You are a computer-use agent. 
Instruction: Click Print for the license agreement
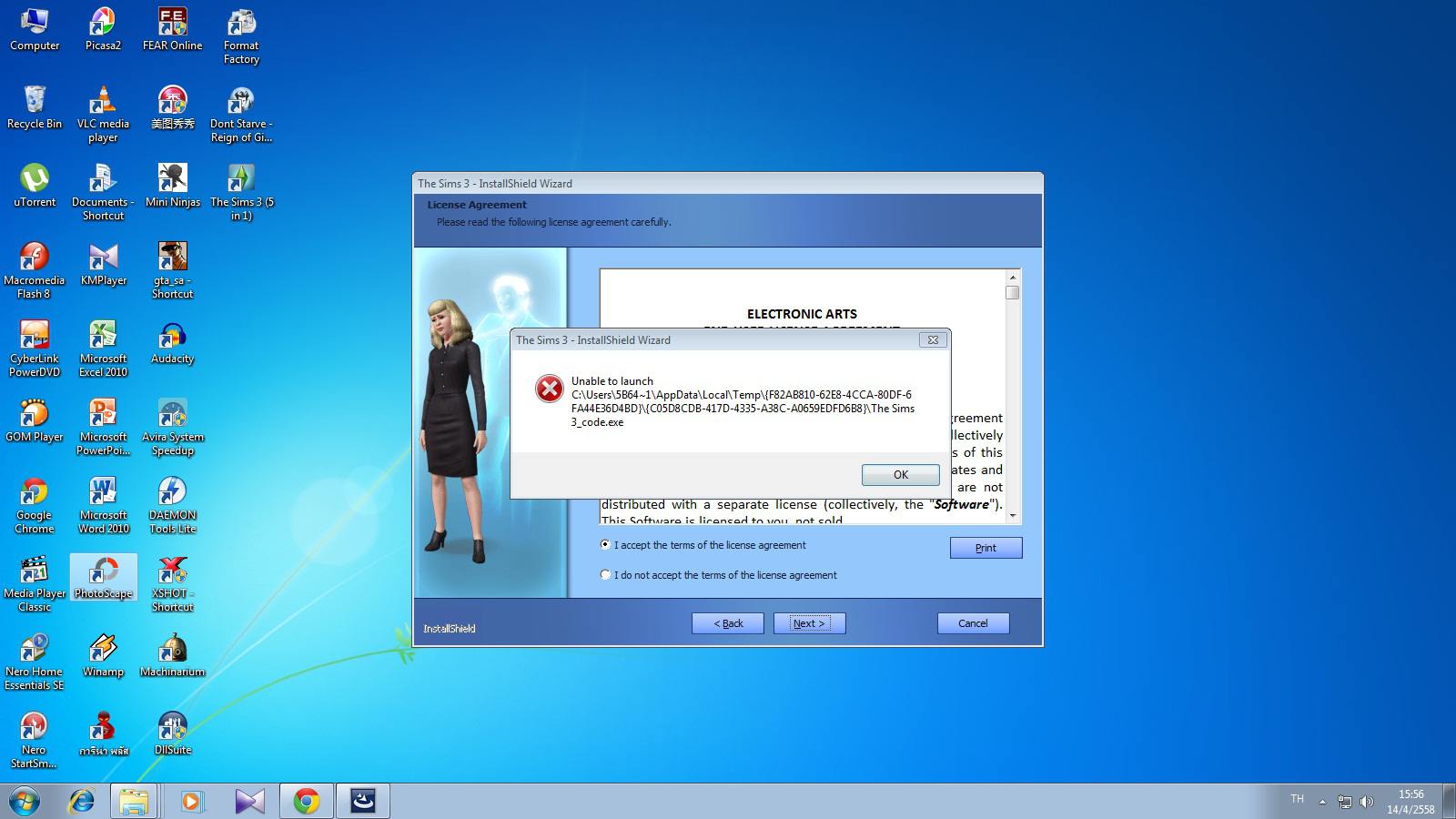(986, 547)
